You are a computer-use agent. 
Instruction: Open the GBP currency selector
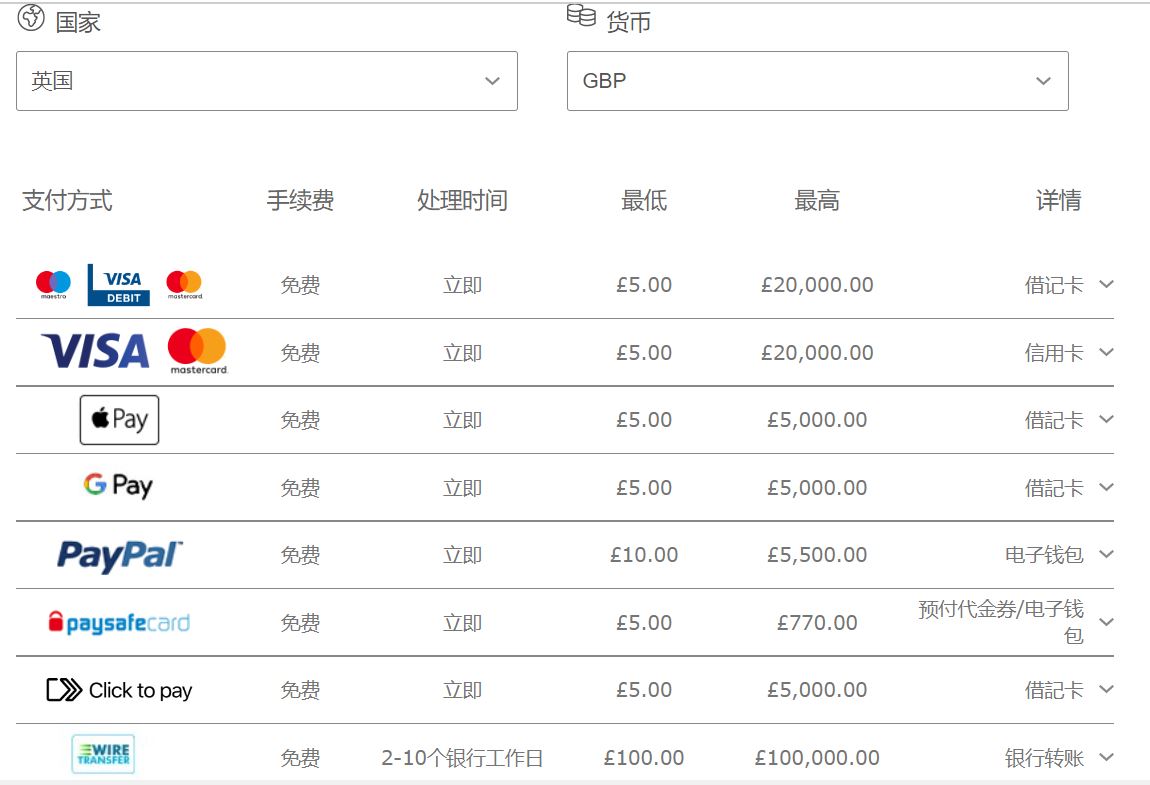click(x=818, y=81)
